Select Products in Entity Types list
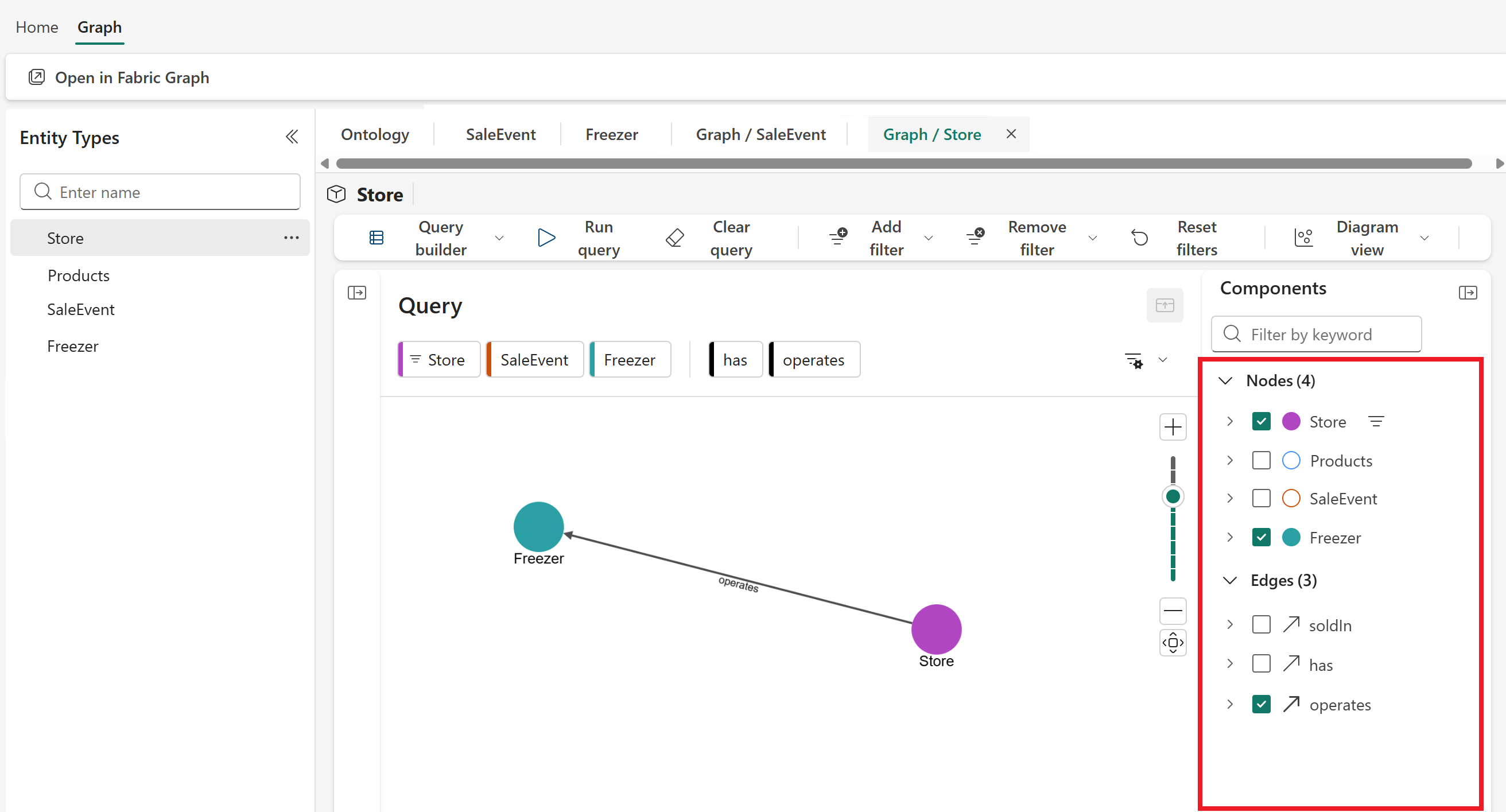 (x=78, y=275)
